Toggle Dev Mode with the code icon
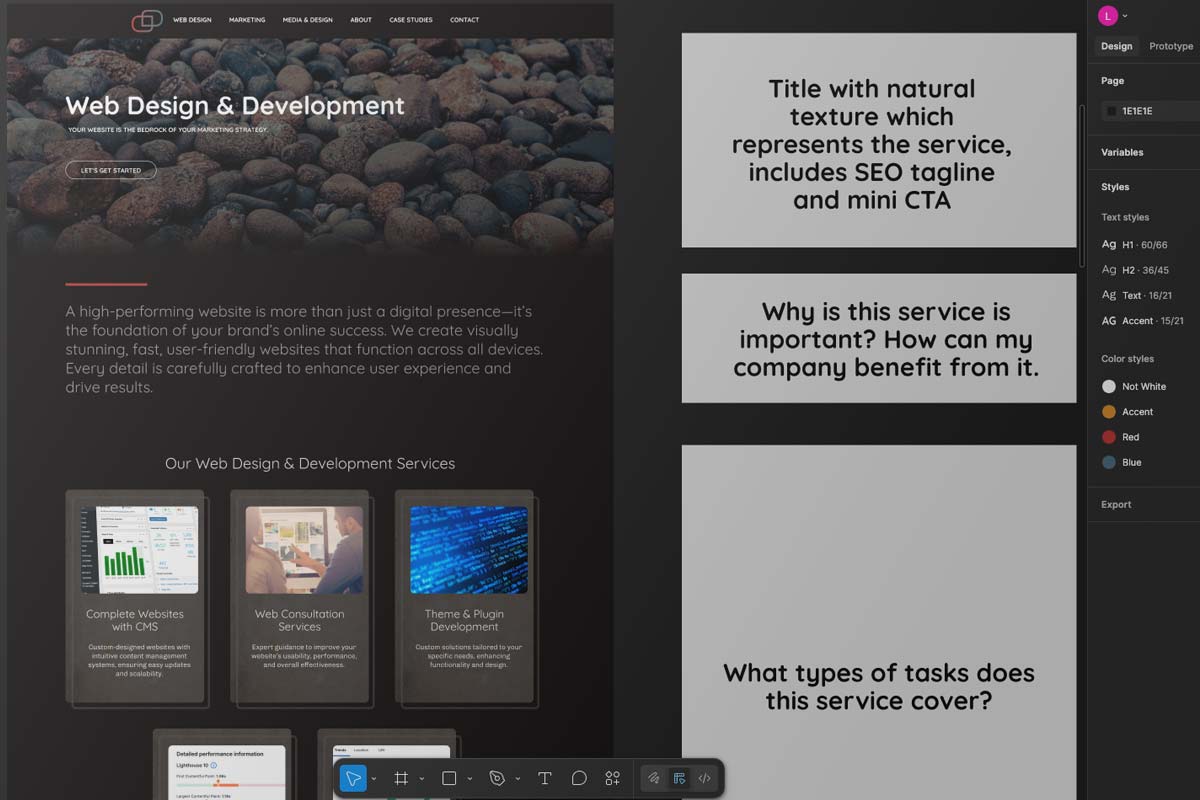 coord(704,778)
